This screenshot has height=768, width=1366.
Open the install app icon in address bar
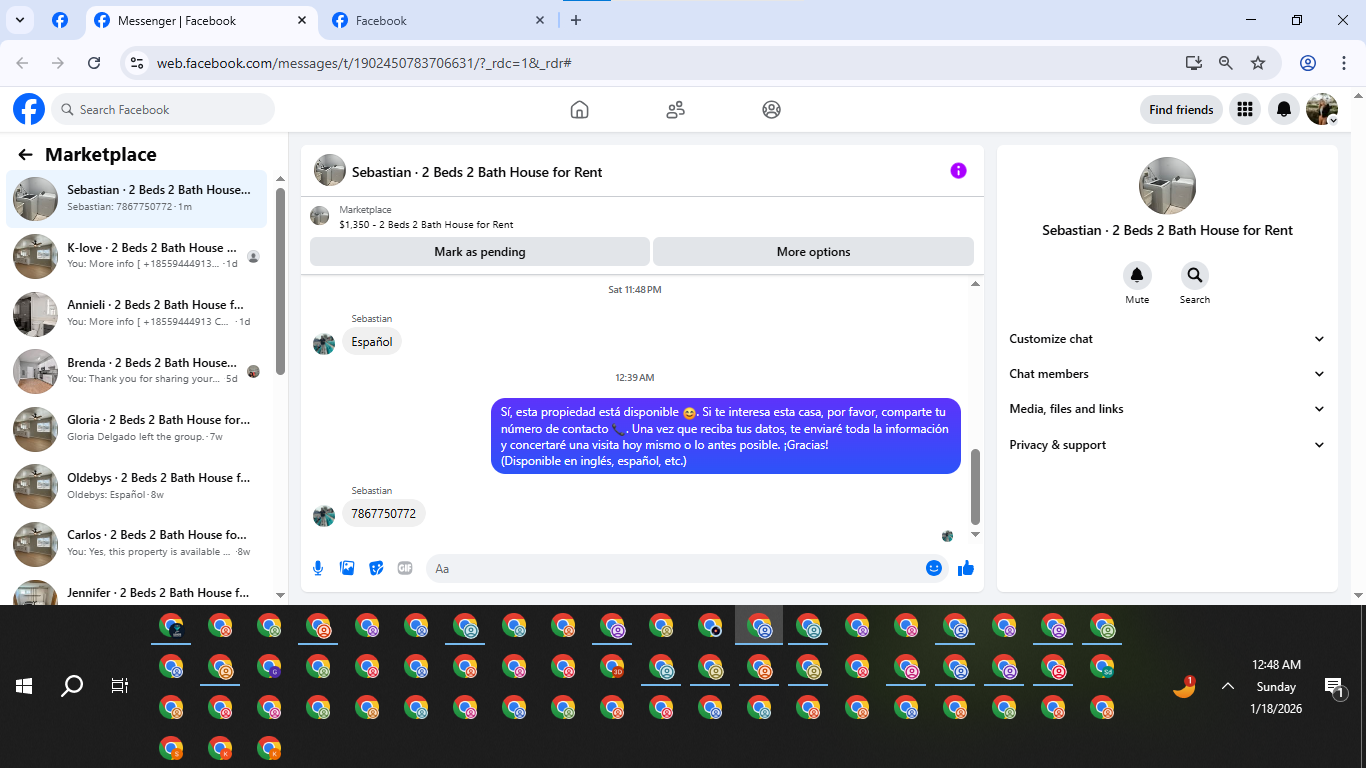[x=1193, y=63]
